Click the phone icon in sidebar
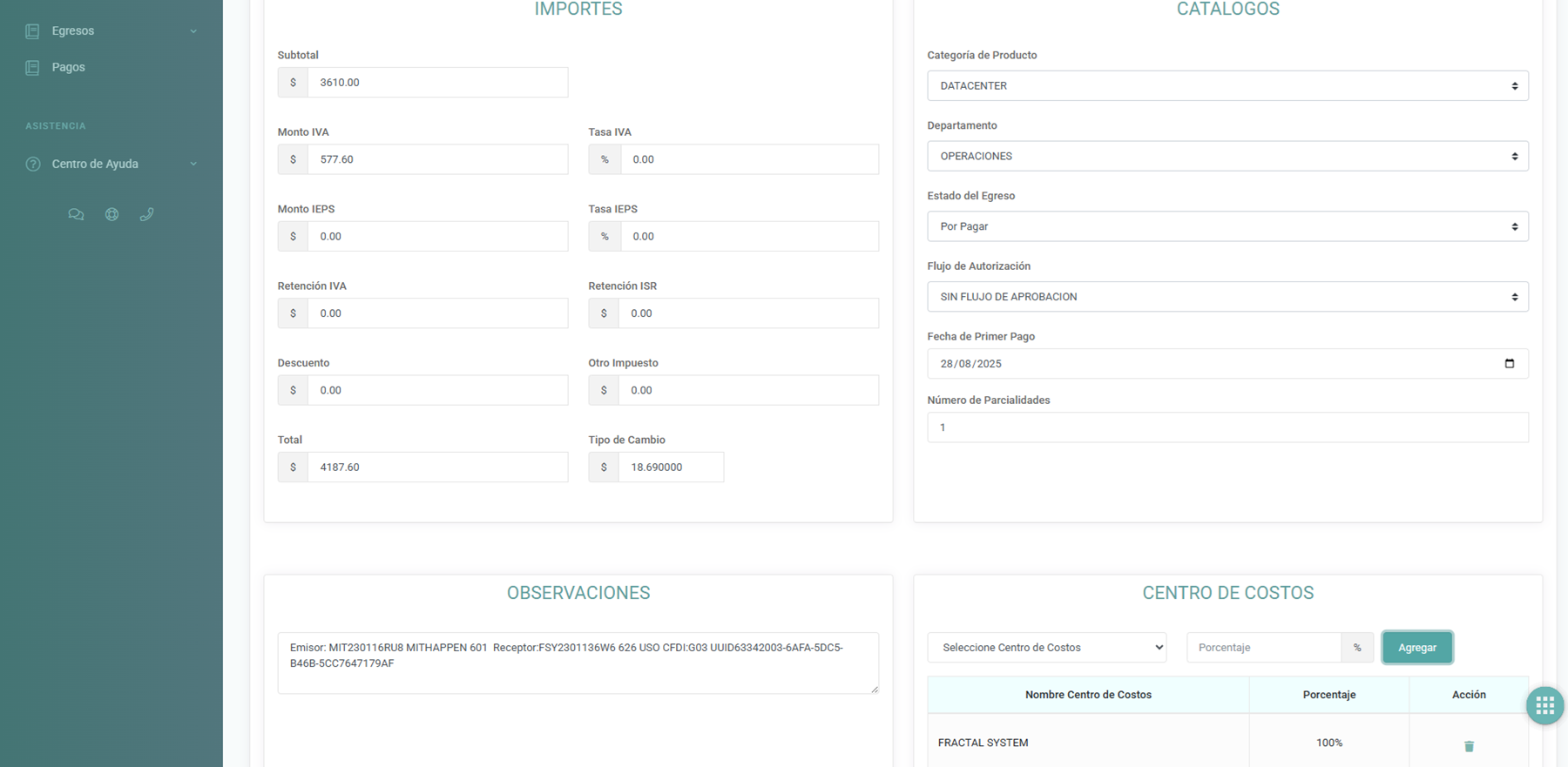The image size is (1568, 767). [146, 214]
